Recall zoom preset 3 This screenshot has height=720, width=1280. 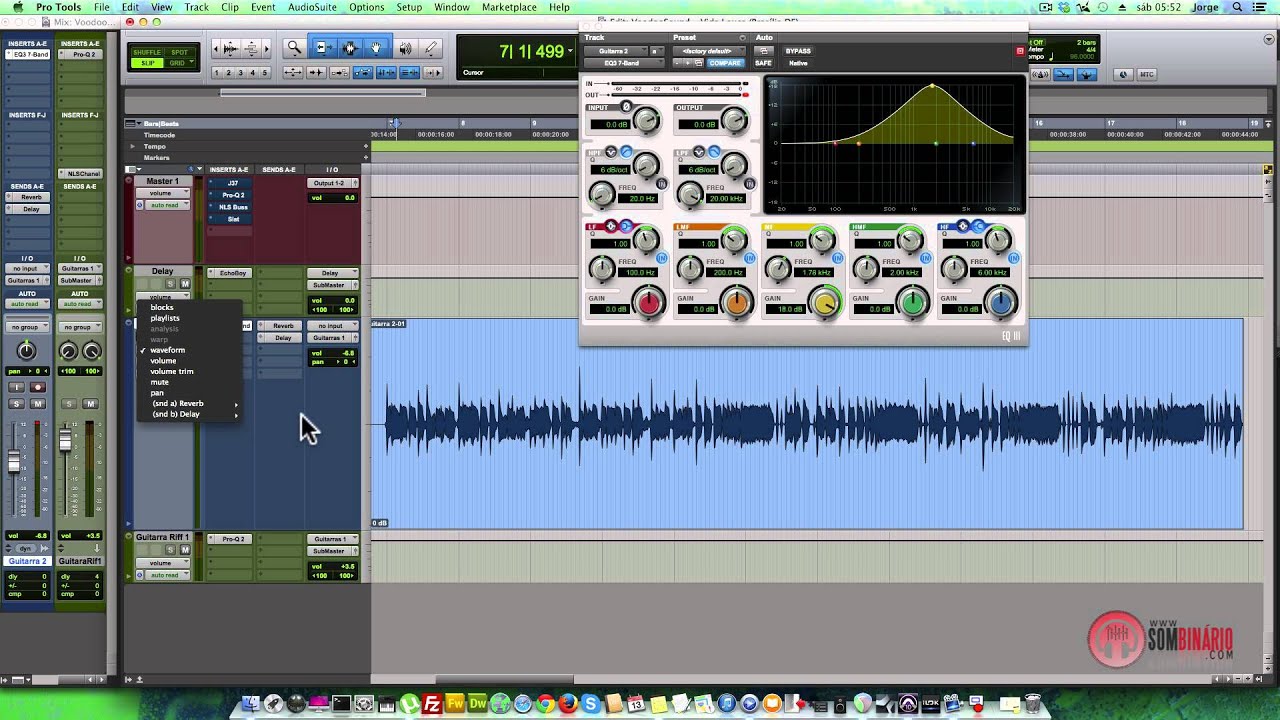(x=240, y=72)
